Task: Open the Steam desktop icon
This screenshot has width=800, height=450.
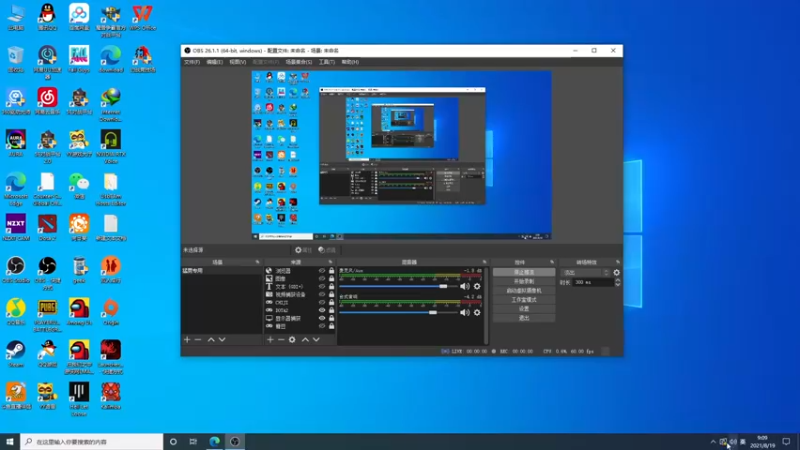Action: tap(16, 354)
